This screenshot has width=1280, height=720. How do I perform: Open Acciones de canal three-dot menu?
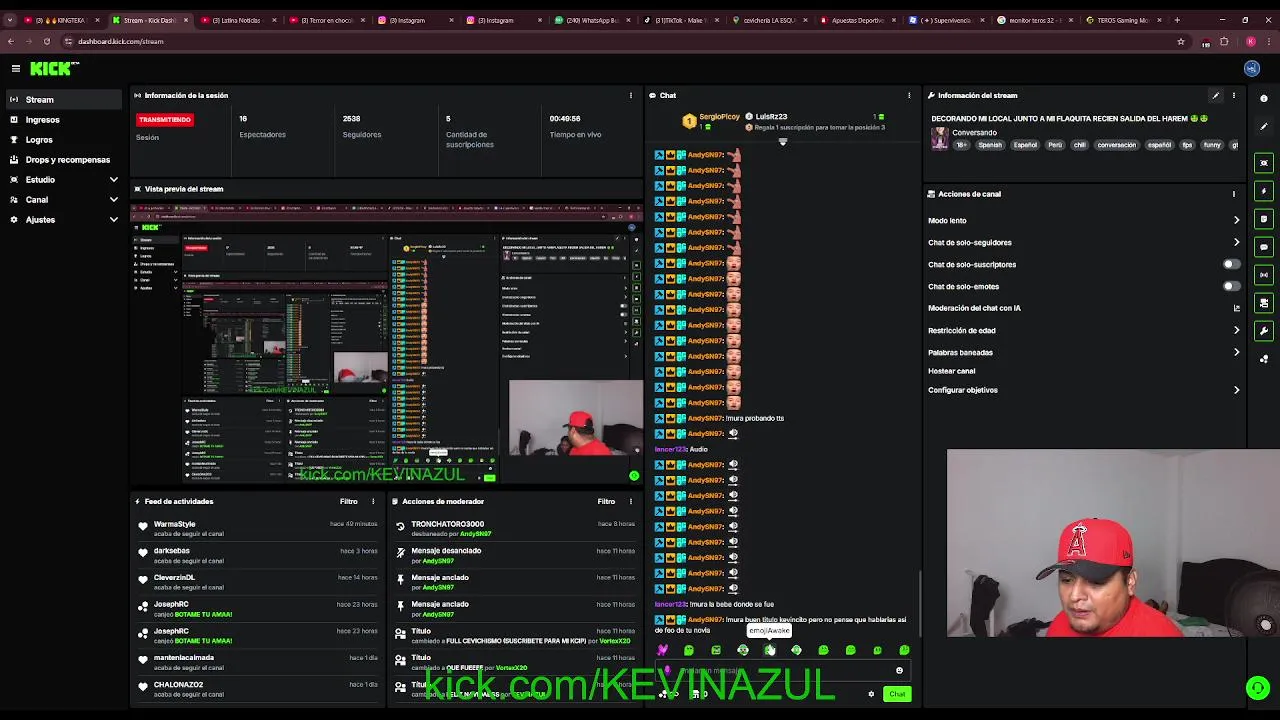tap(1234, 194)
